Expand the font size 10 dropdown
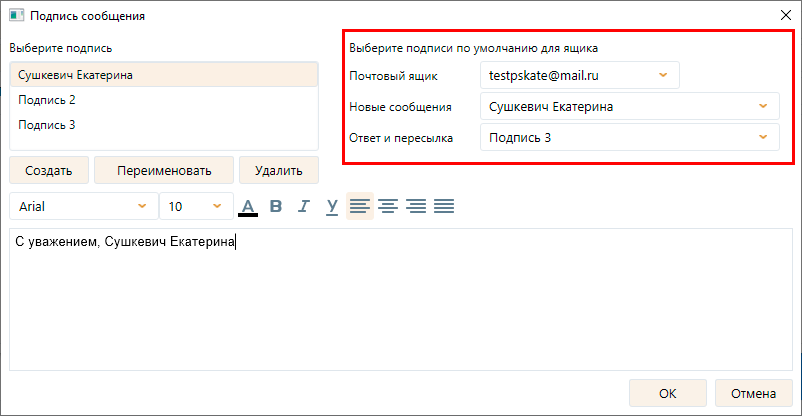 click(195, 207)
